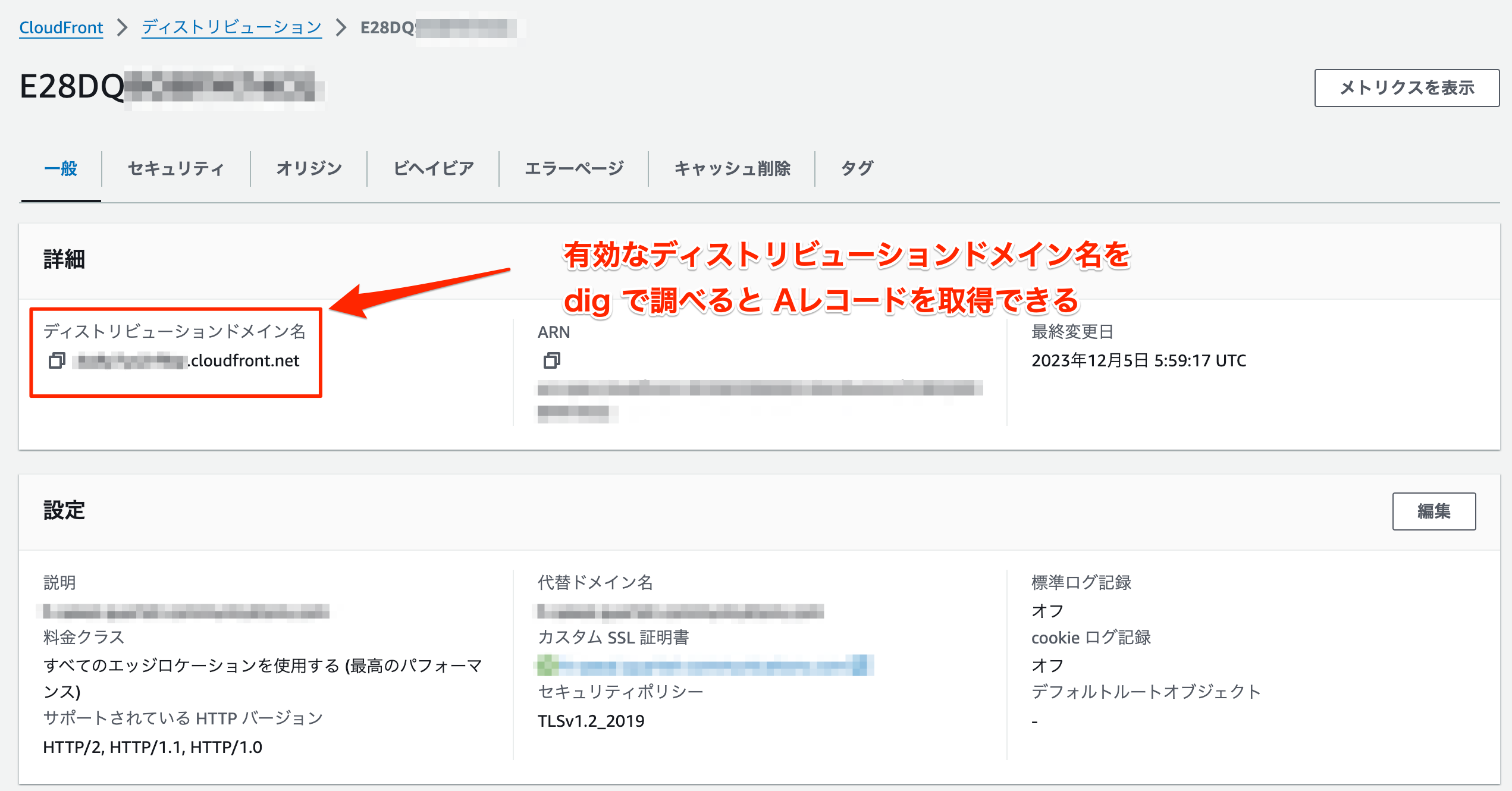
Task: Go to ディストリビューション breadcrumb link
Action: click(231, 27)
